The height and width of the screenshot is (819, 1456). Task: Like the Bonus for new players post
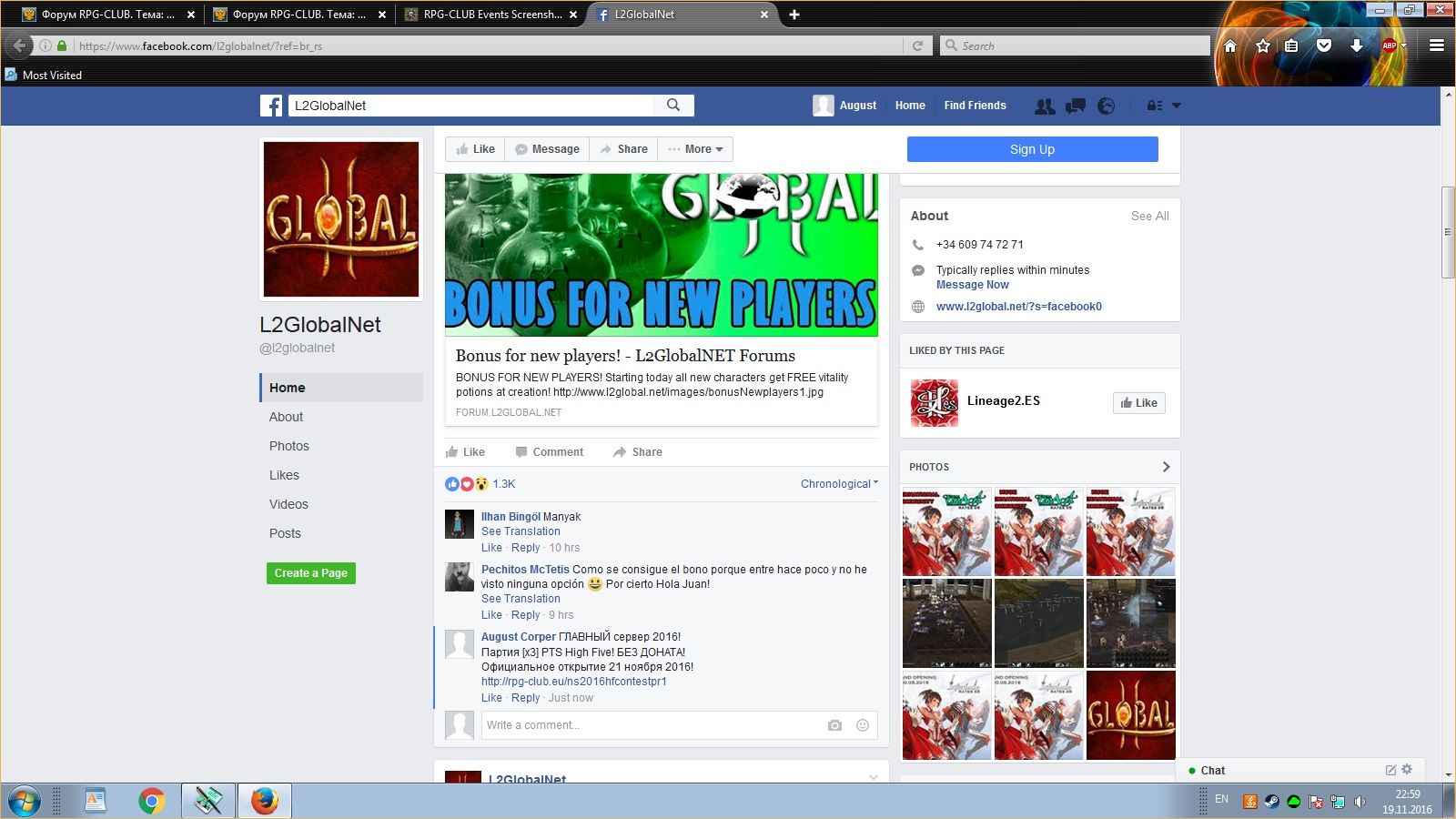(x=465, y=452)
